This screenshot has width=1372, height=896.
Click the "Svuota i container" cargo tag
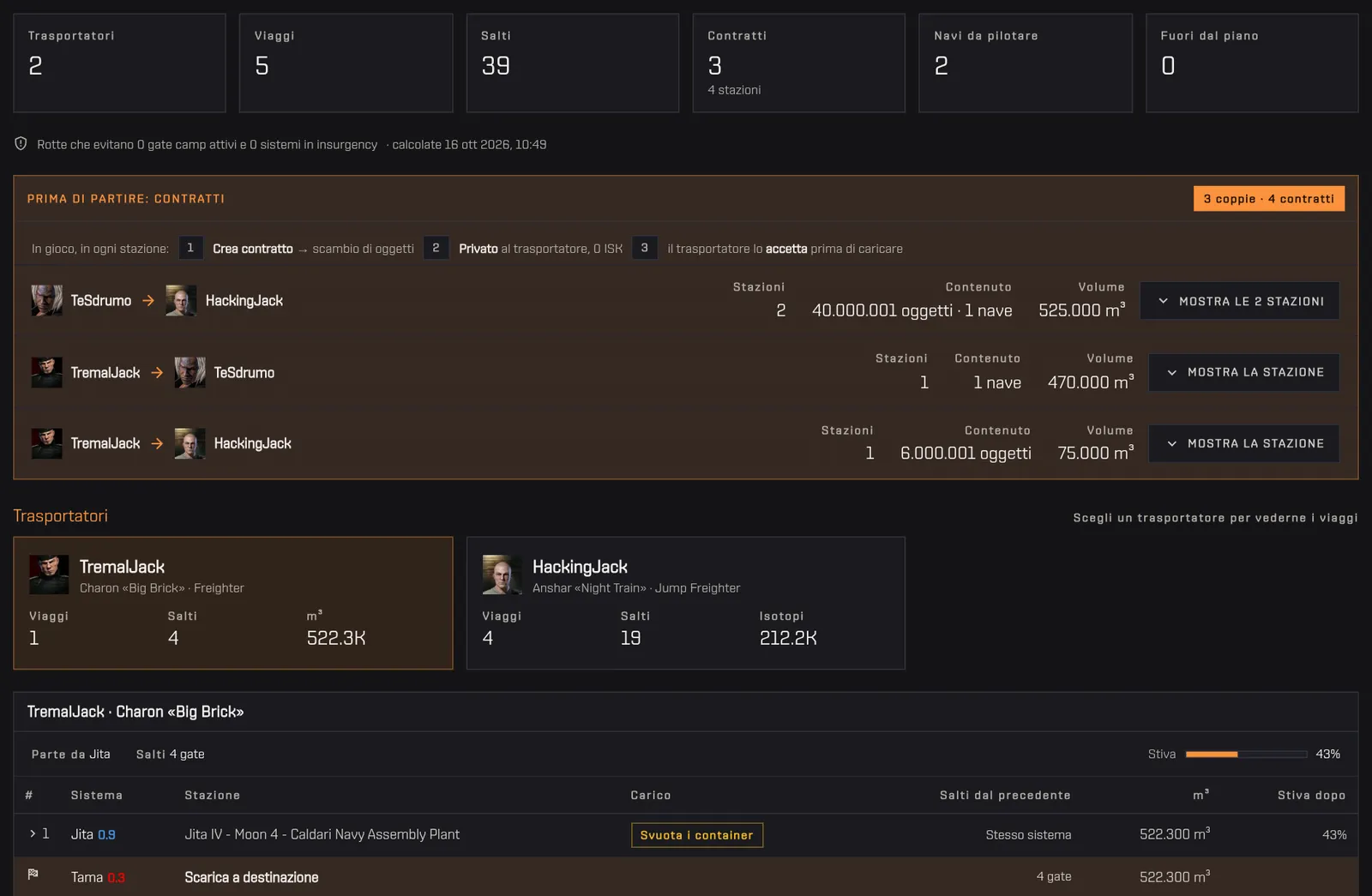coord(697,835)
